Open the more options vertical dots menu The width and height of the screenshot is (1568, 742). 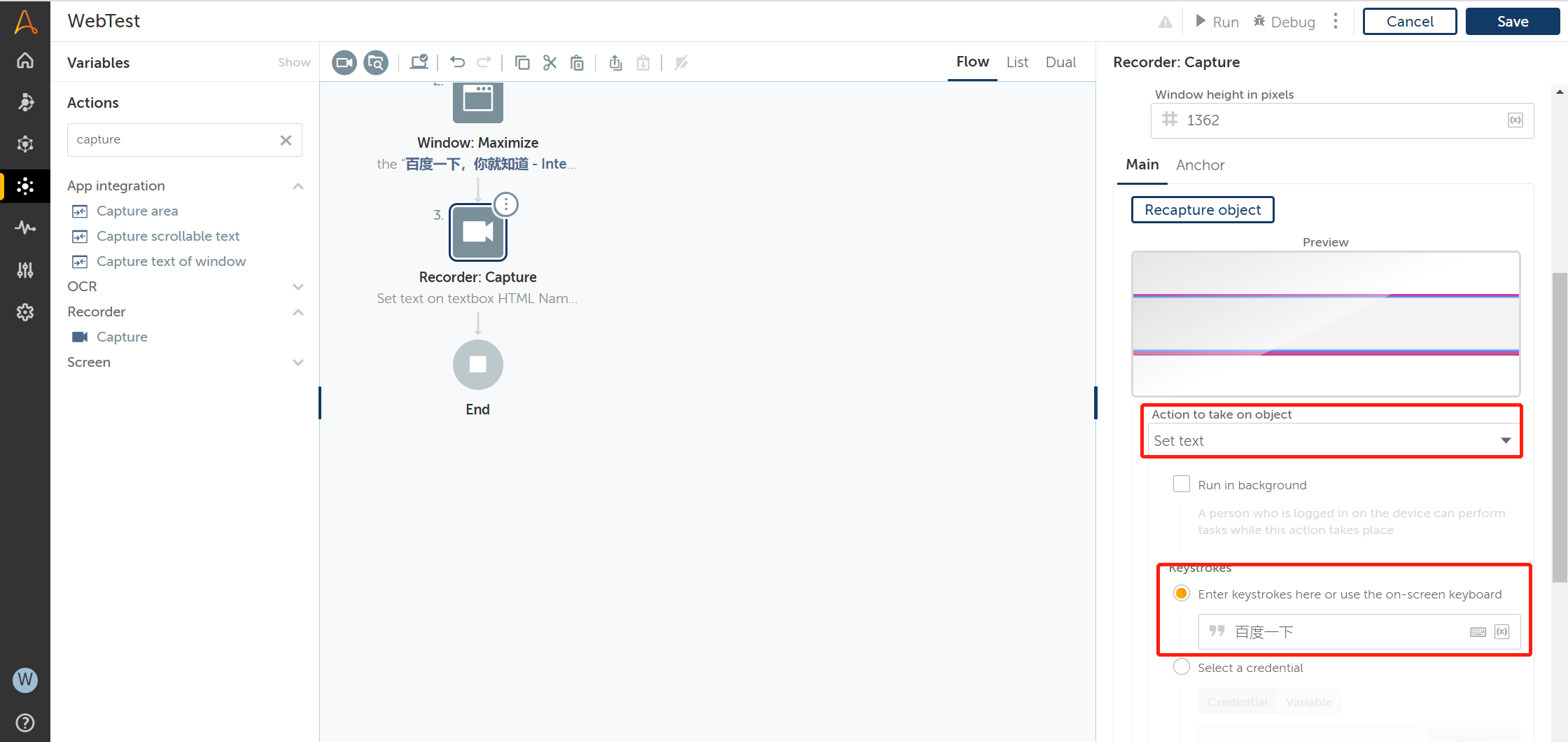click(x=1336, y=21)
